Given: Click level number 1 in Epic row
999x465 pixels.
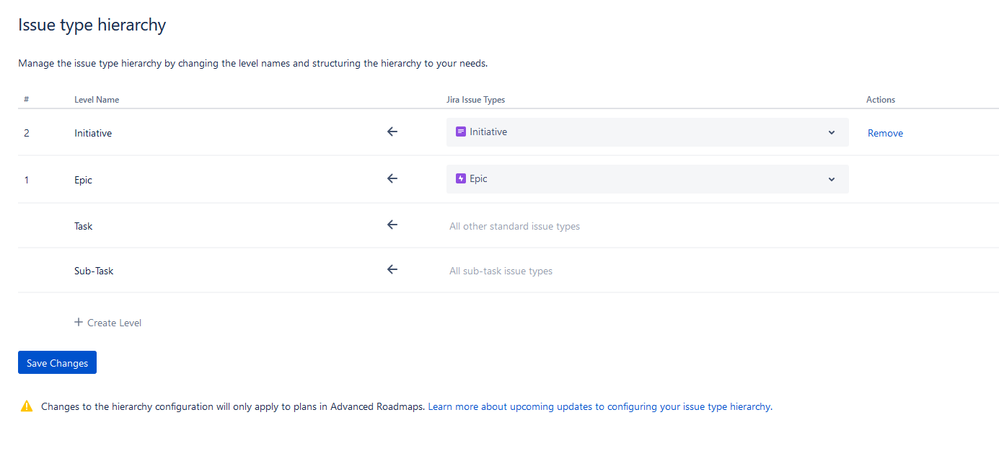Looking at the screenshot, I should 27,180.
